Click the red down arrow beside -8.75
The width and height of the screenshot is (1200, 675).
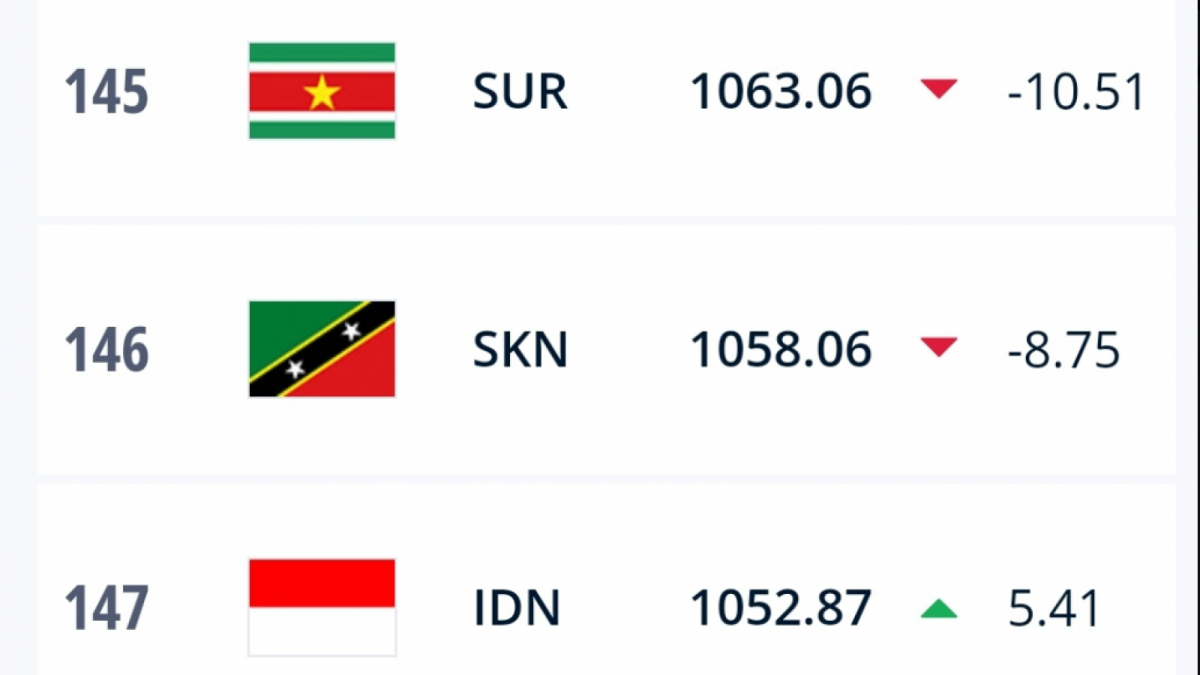[939, 348]
